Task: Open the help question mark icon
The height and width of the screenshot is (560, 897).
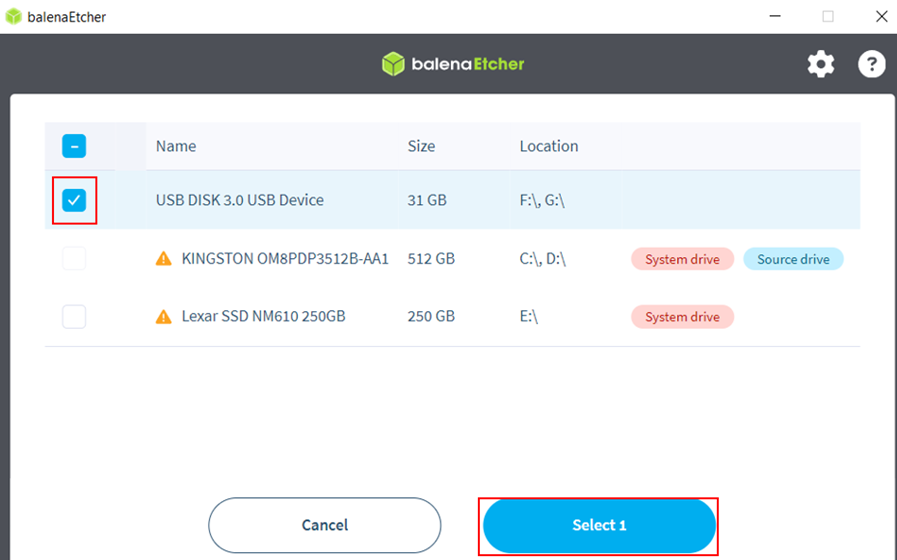Action: click(872, 65)
